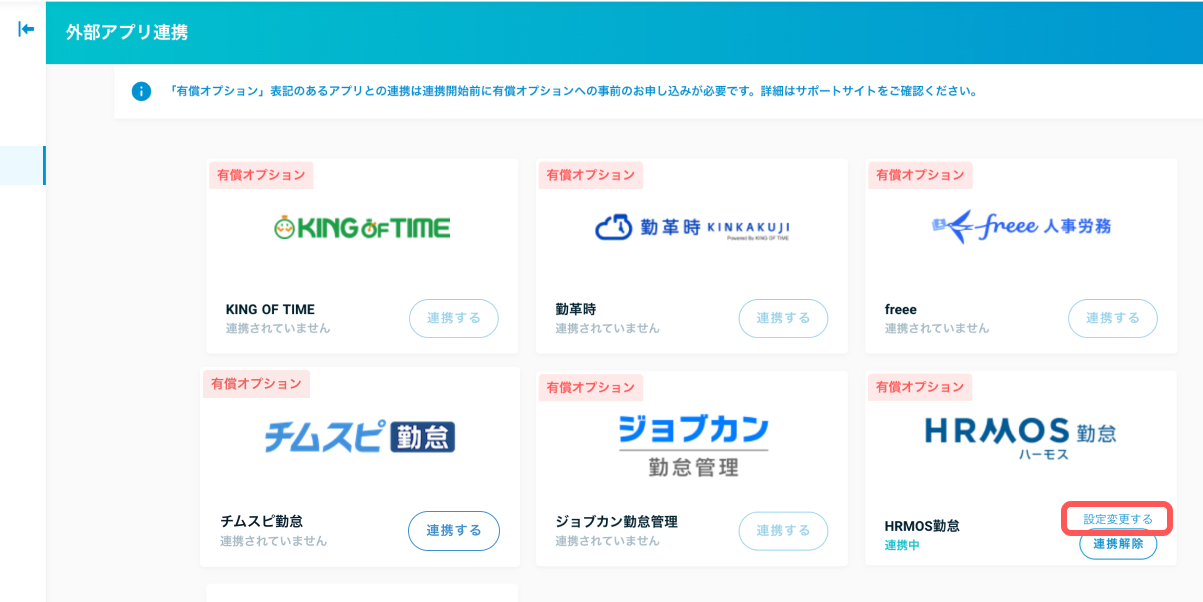Image resolution: width=1203 pixels, height=602 pixels.
Task: Click the ジョブカン勤怠管理 logo
Action: (x=692, y=445)
